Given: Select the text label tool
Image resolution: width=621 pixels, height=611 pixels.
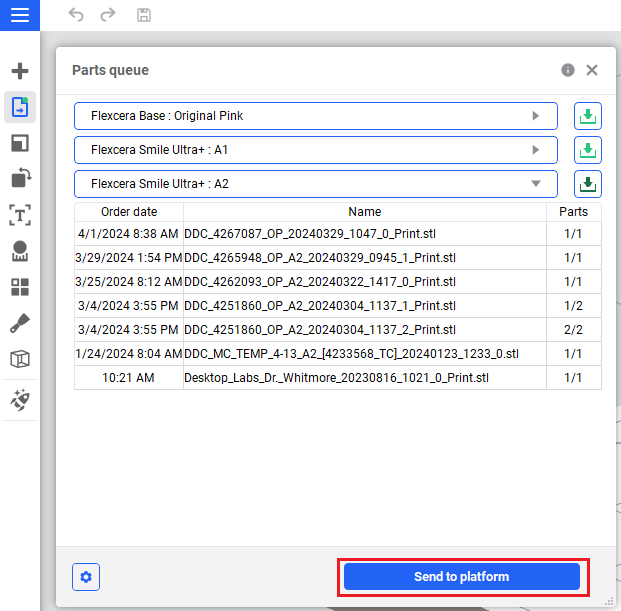Looking at the screenshot, I should tap(20, 215).
